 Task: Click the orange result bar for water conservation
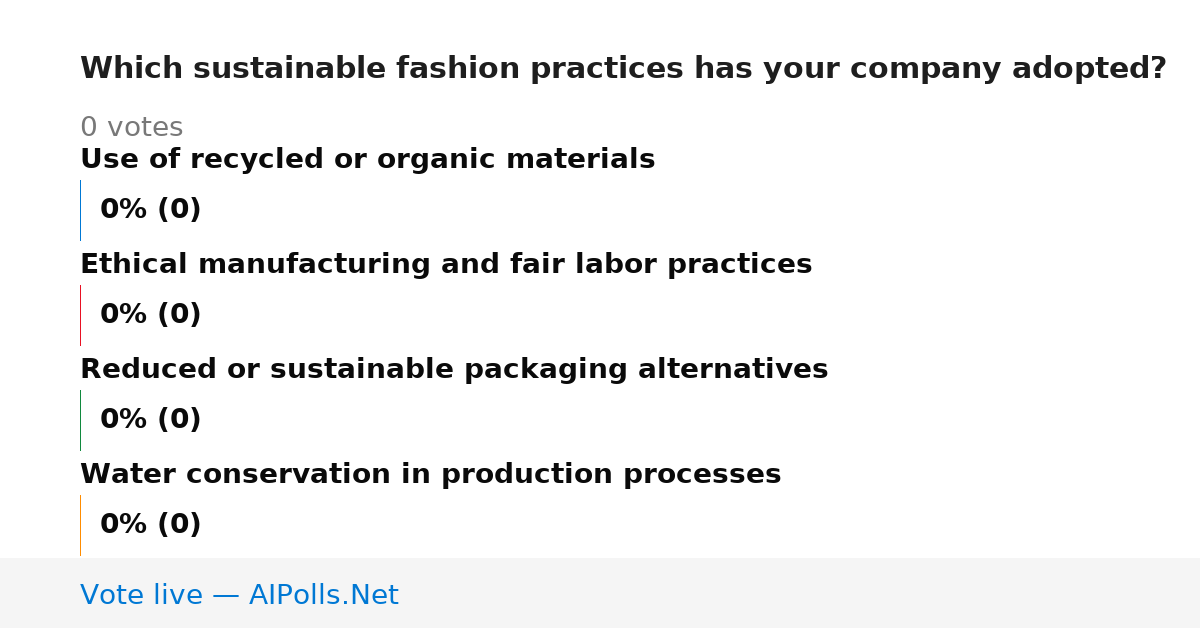(80, 525)
